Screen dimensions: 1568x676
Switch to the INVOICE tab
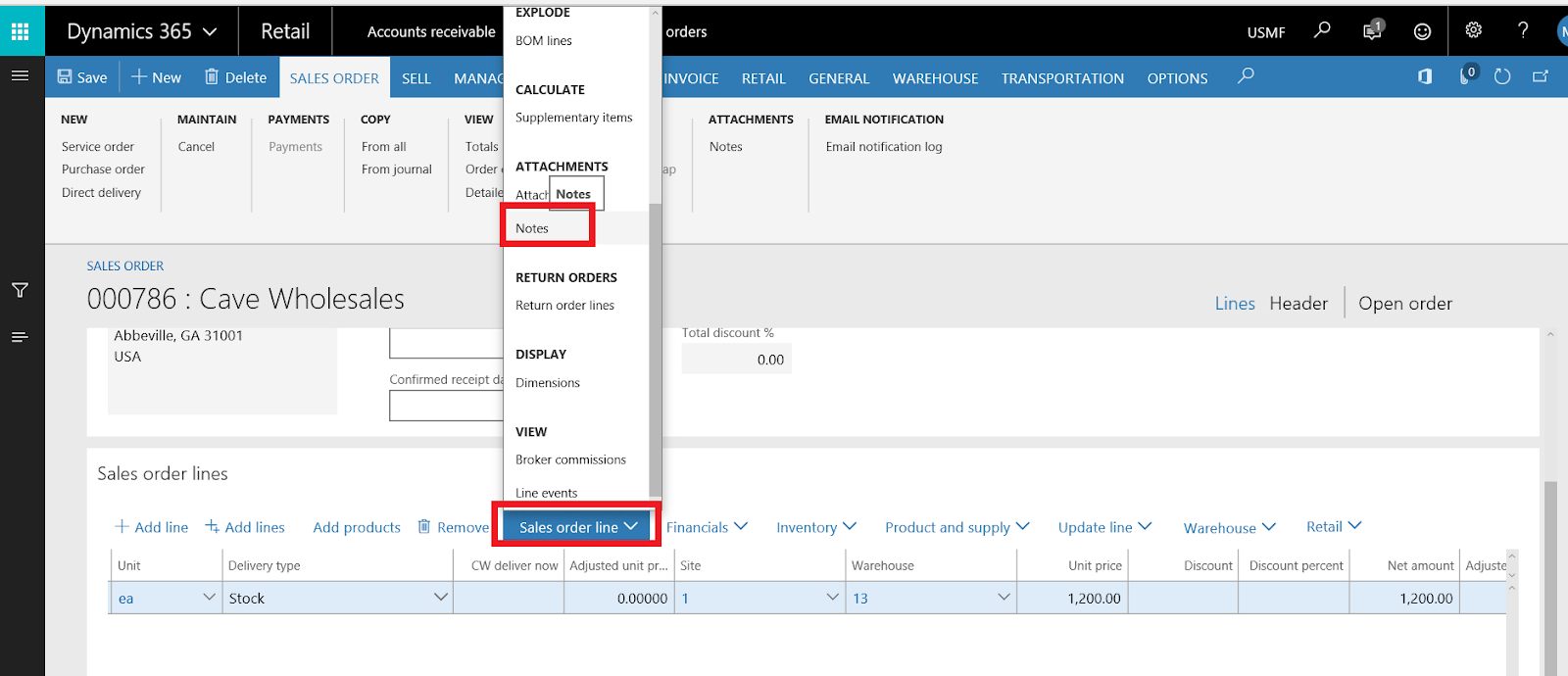[x=691, y=77]
